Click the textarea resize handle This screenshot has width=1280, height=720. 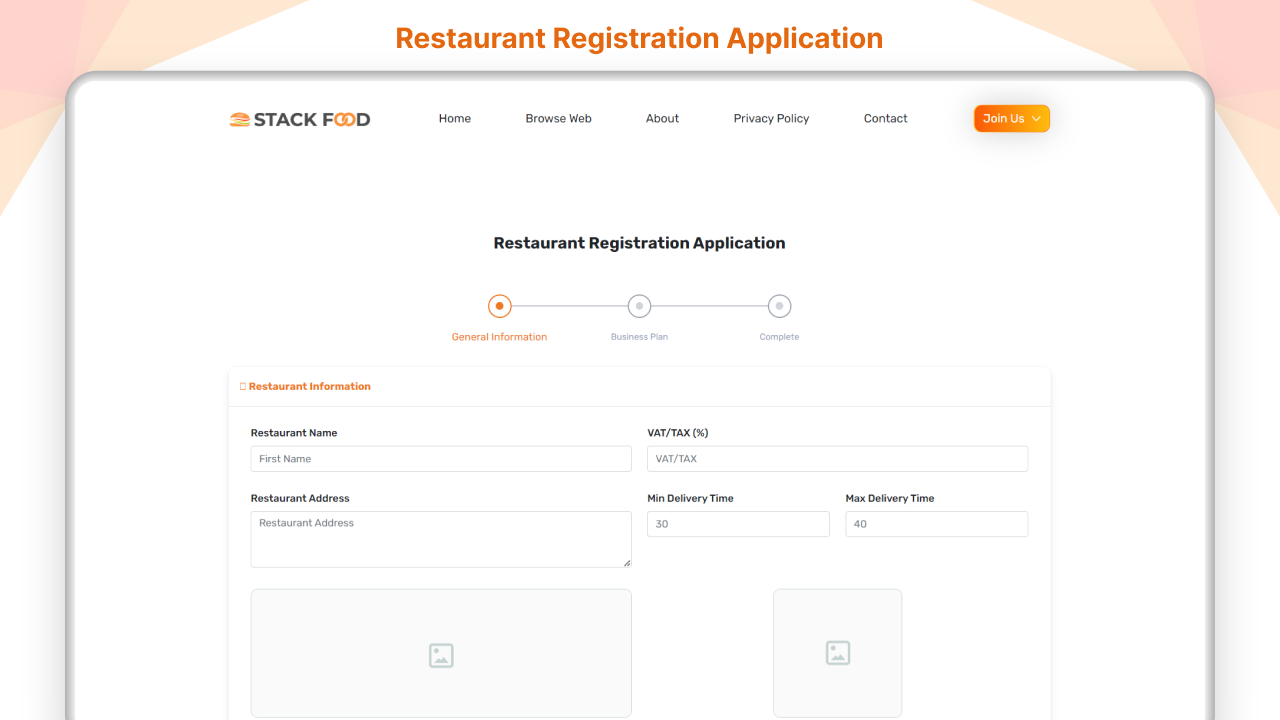coord(628,563)
